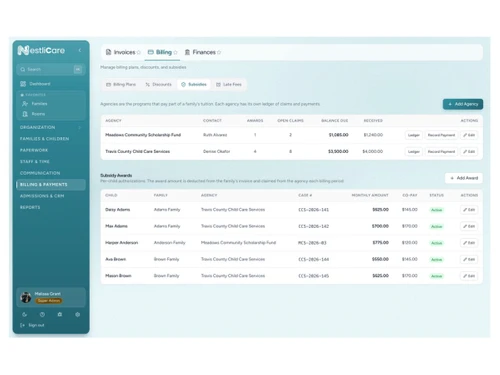Collapse the sidebar with the chevron arrow
The image size is (500, 375).
point(80,50)
